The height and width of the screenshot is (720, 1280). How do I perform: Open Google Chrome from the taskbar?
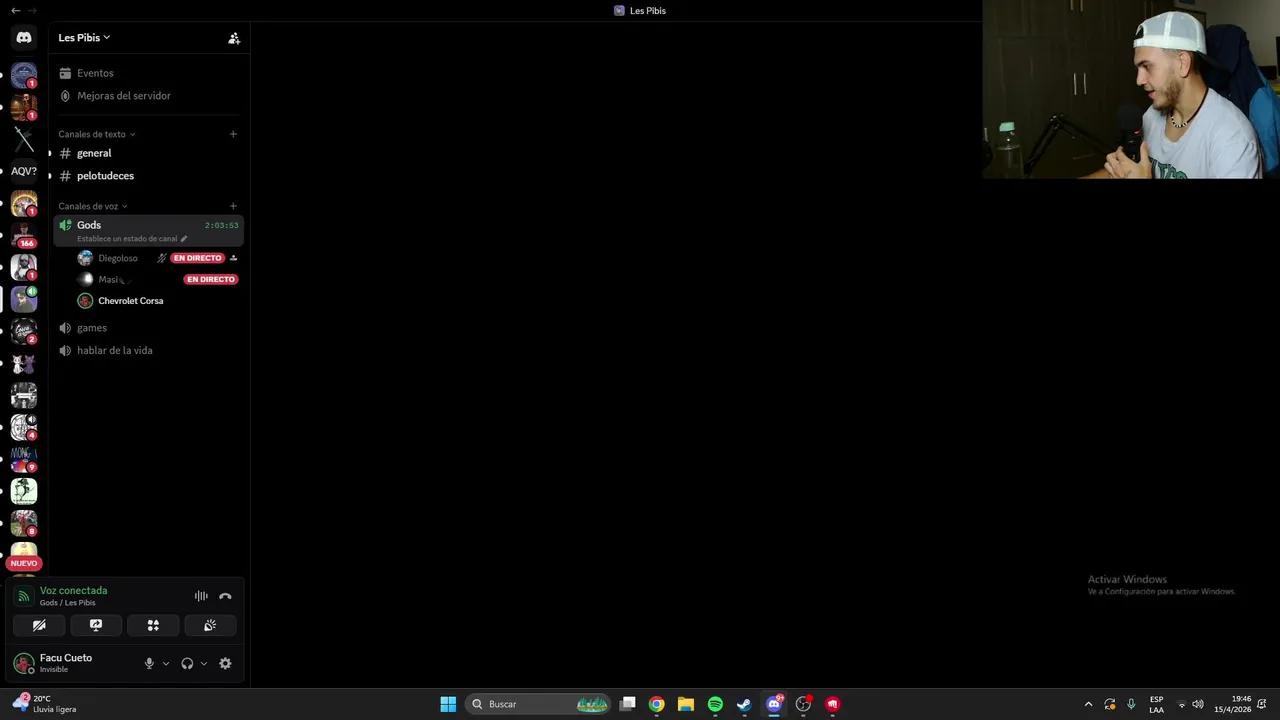[656, 704]
